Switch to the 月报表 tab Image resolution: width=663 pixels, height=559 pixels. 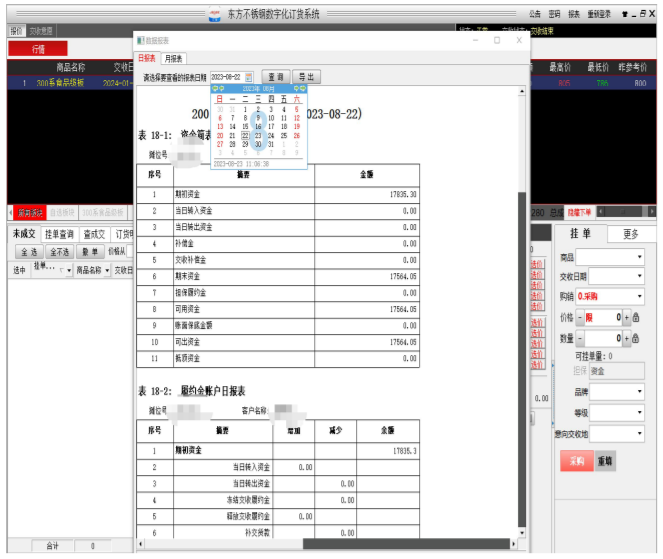pos(174,59)
